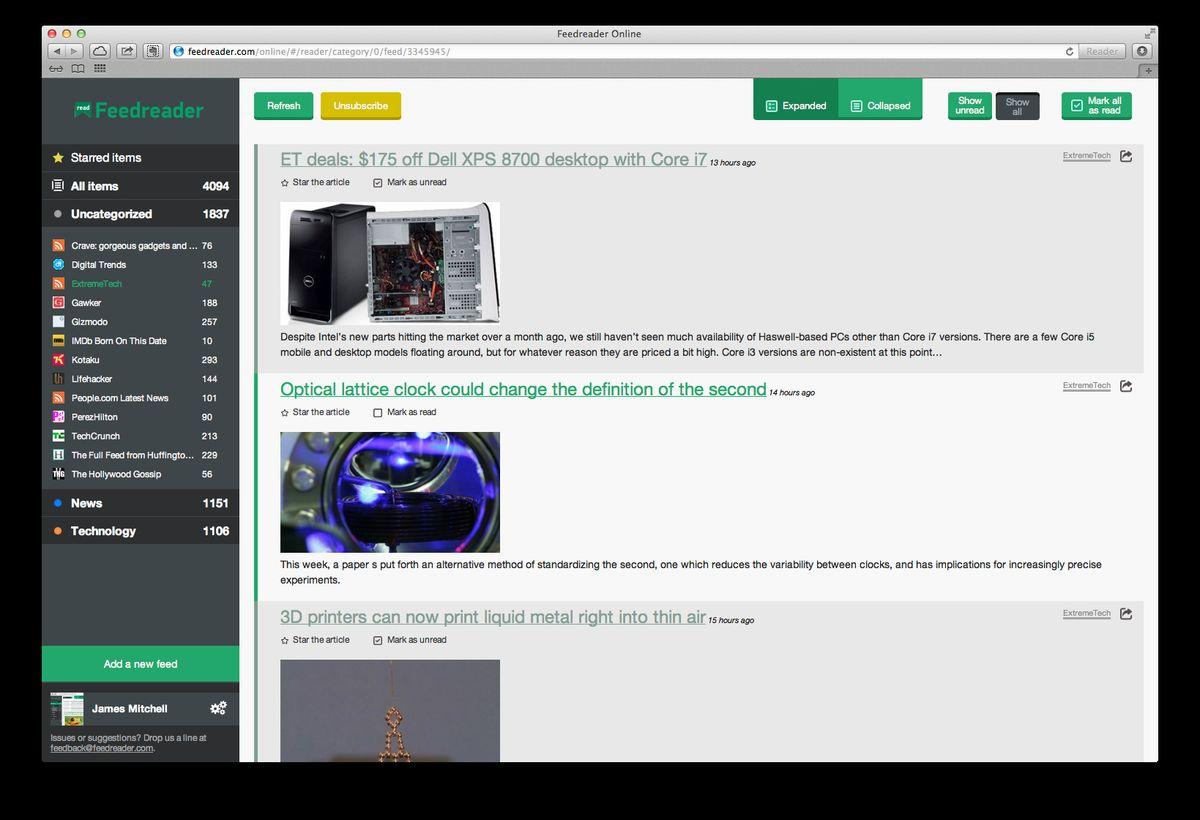Toggle Mark as unread on 3D printers article

click(x=378, y=640)
